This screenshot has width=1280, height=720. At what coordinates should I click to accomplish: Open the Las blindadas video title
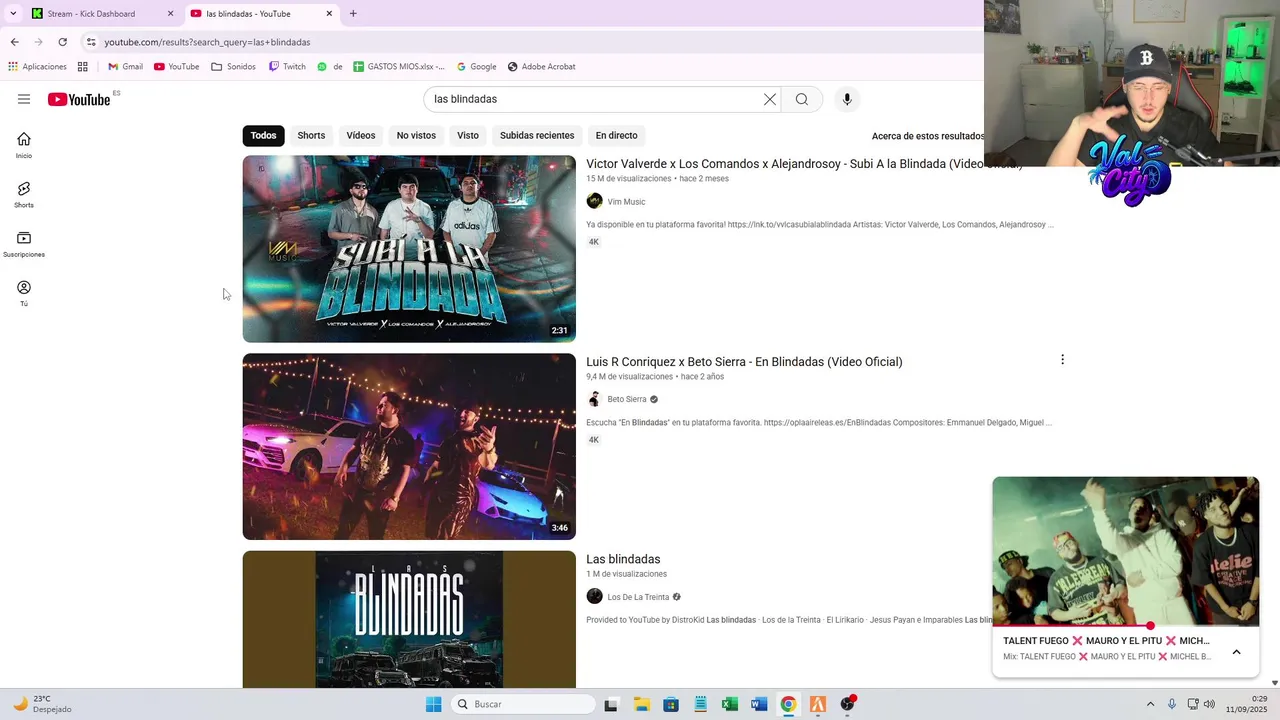623,559
